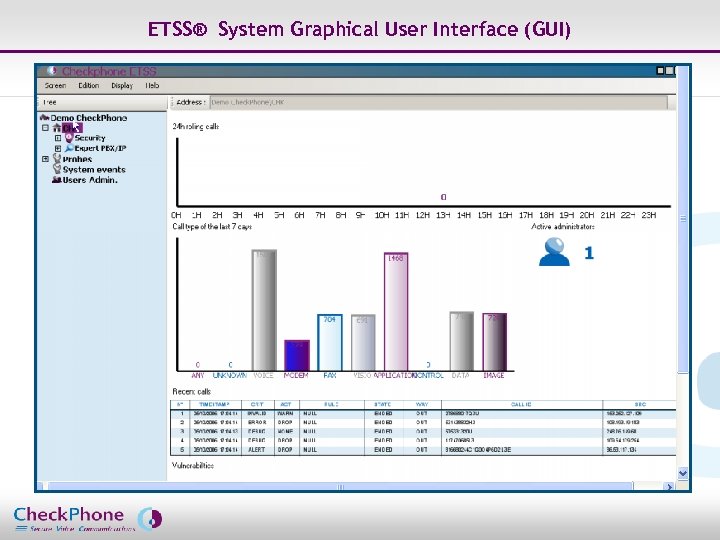Click the vertical scrollbar track

click(683, 421)
